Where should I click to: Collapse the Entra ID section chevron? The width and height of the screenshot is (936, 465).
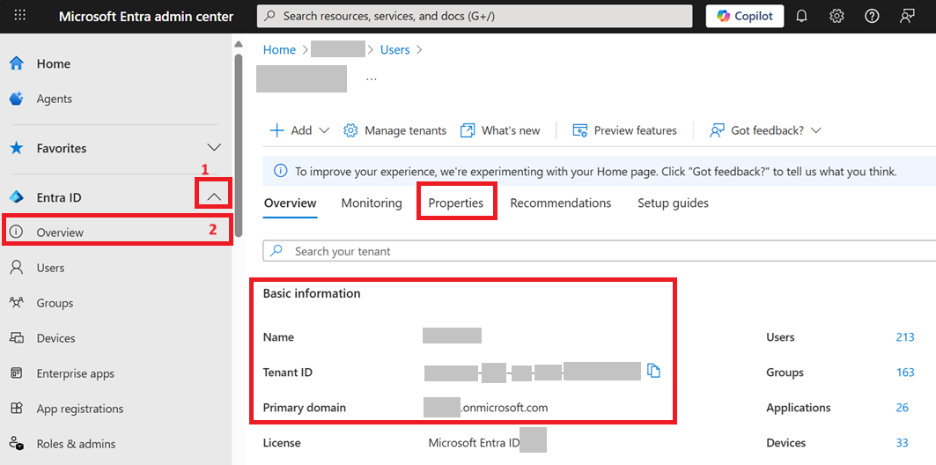[x=214, y=196]
